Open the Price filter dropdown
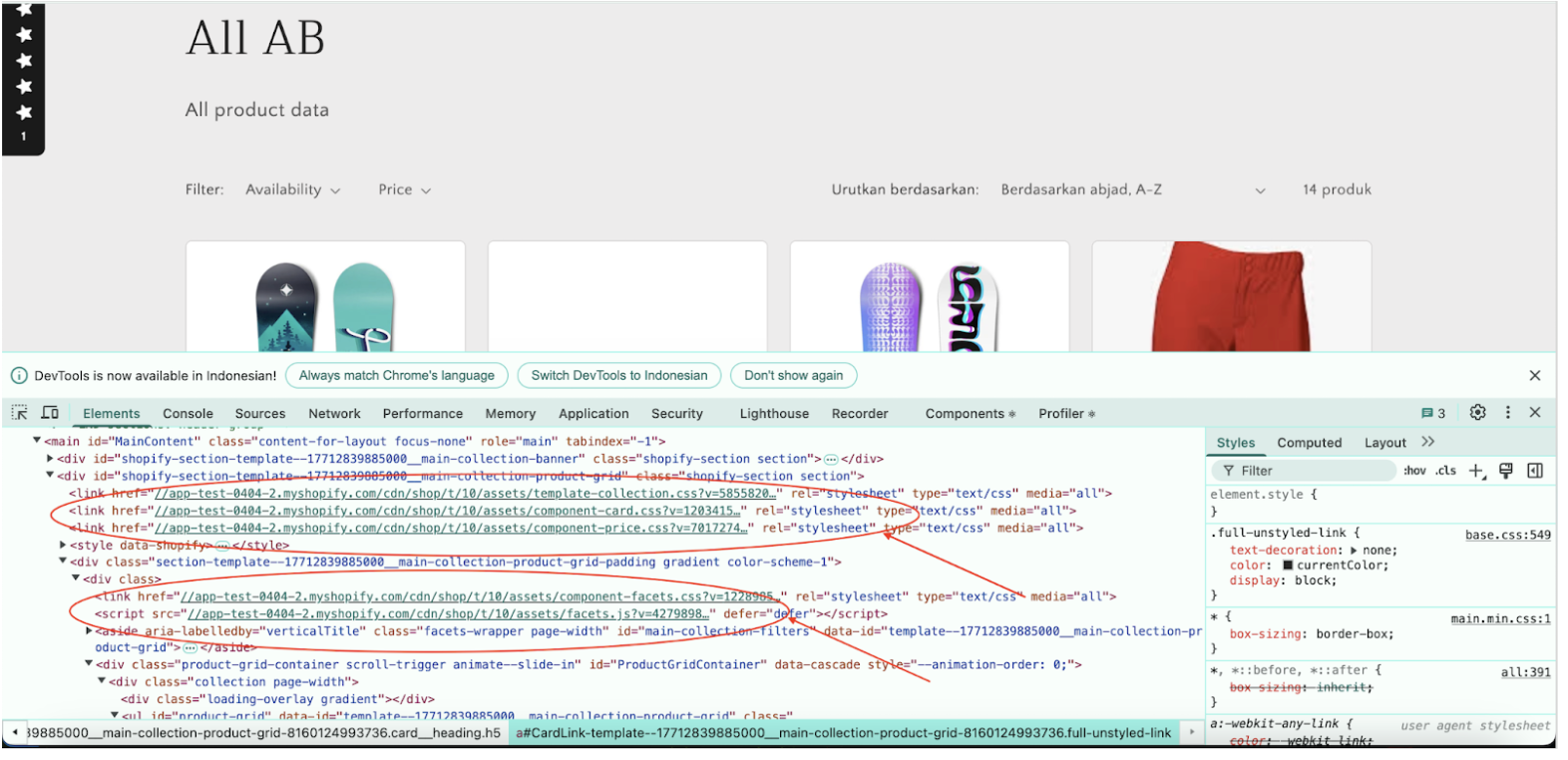The height and width of the screenshot is (760, 1568). coord(405,190)
